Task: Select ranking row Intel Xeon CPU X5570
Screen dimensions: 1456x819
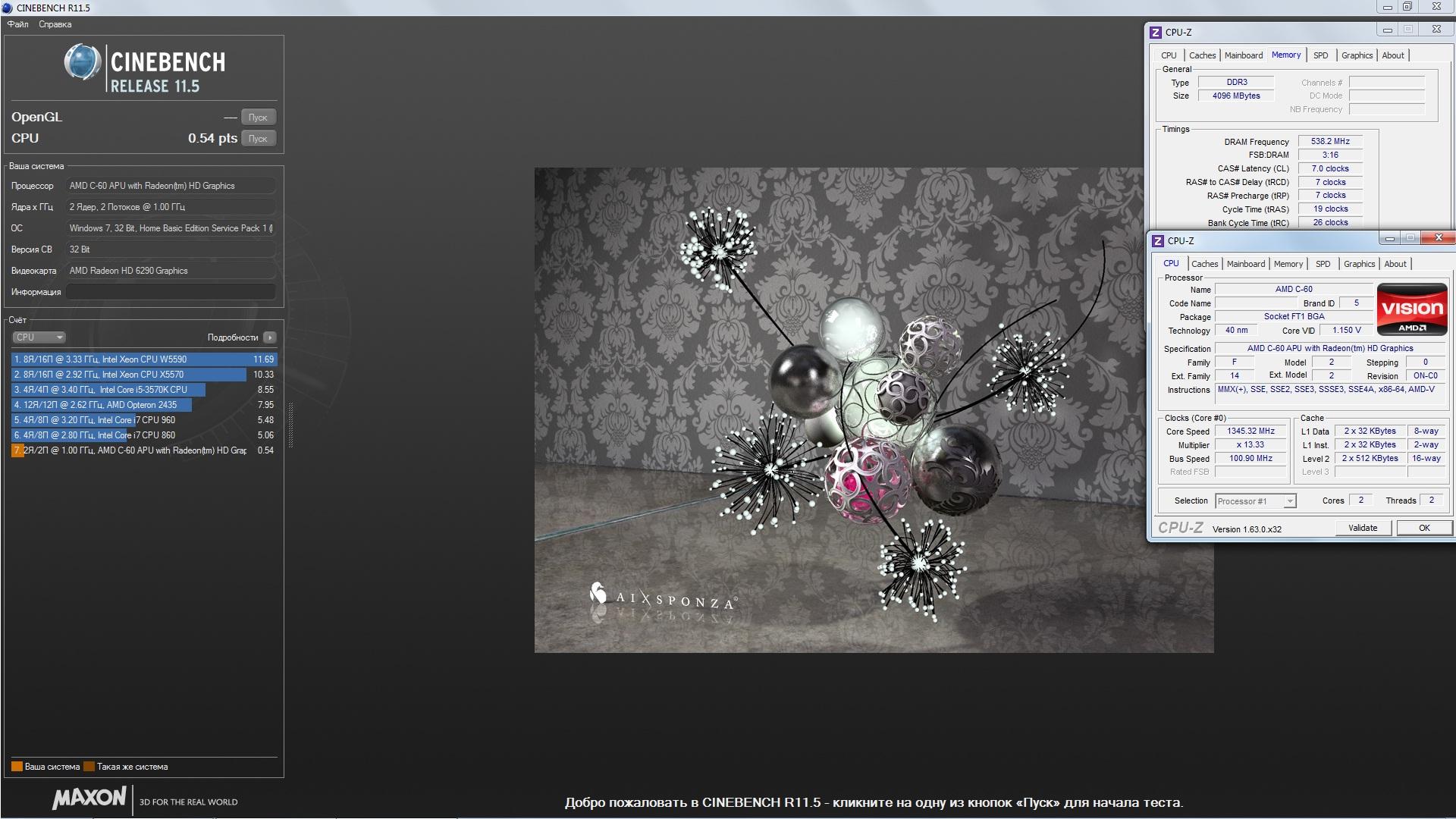Action: [x=144, y=375]
